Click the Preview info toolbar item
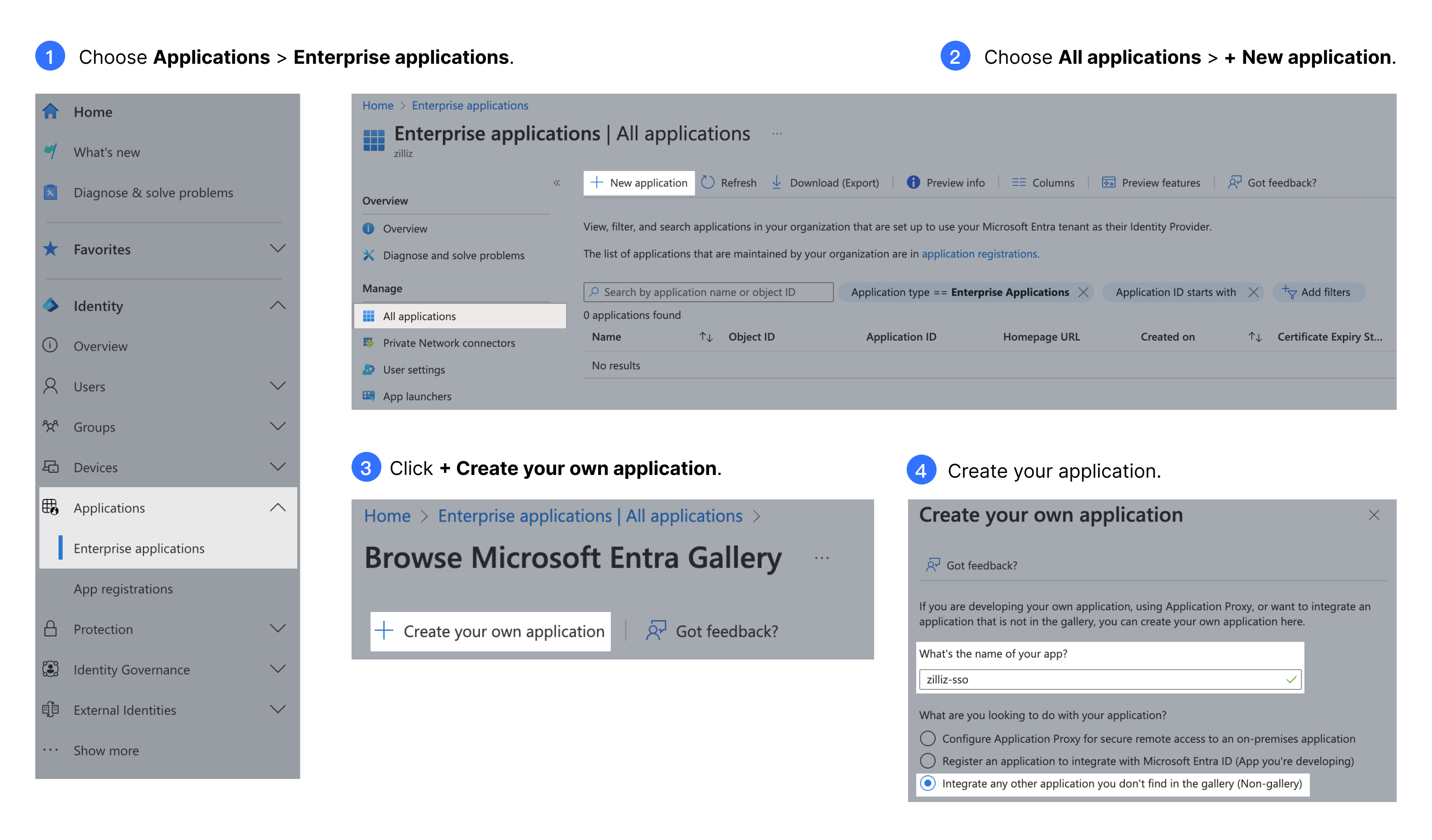The width and height of the screenshot is (1432, 840). [946, 183]
